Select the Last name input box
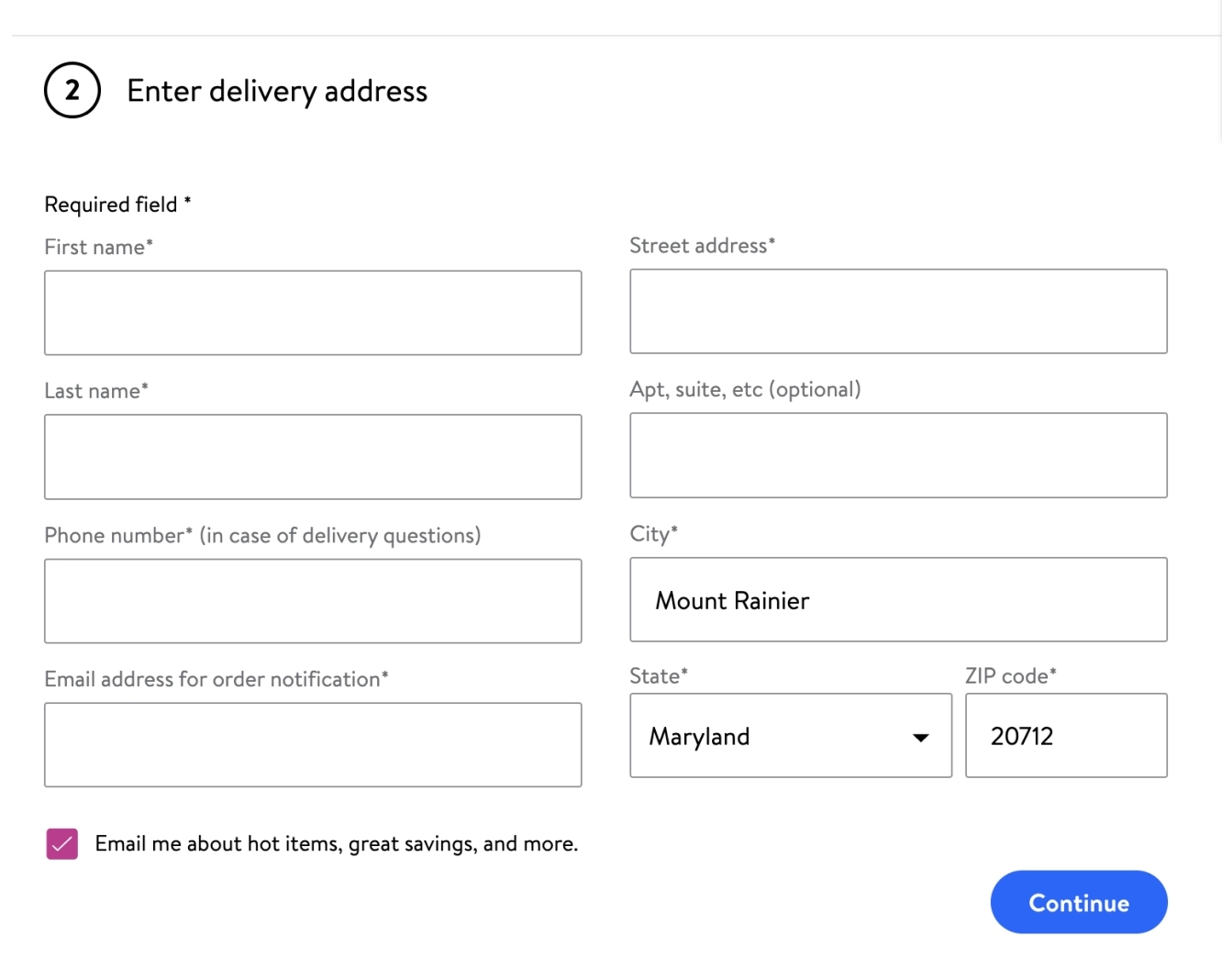Viewport: 1222px width, 980px height. 313,456
